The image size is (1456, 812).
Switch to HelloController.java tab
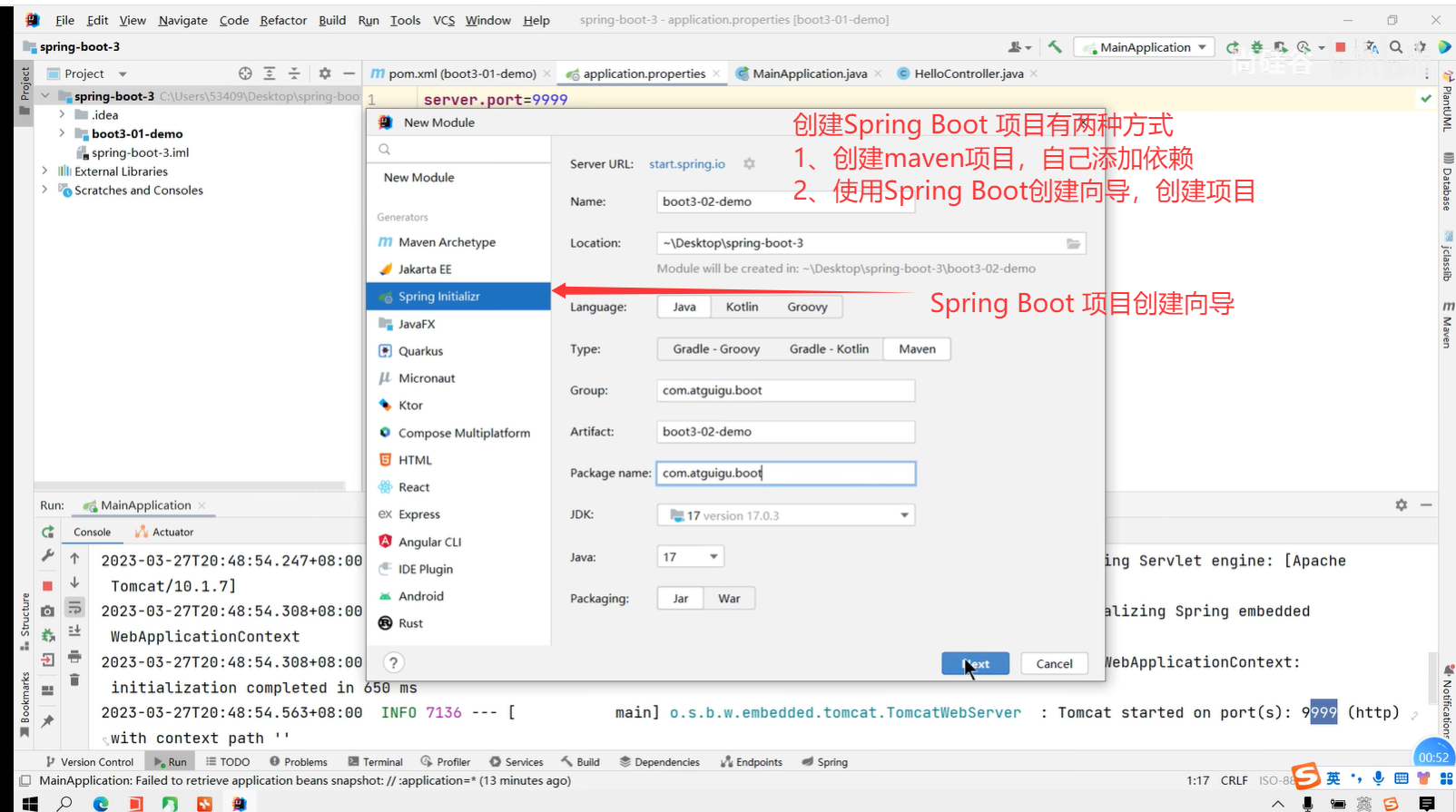pos(968,73)
